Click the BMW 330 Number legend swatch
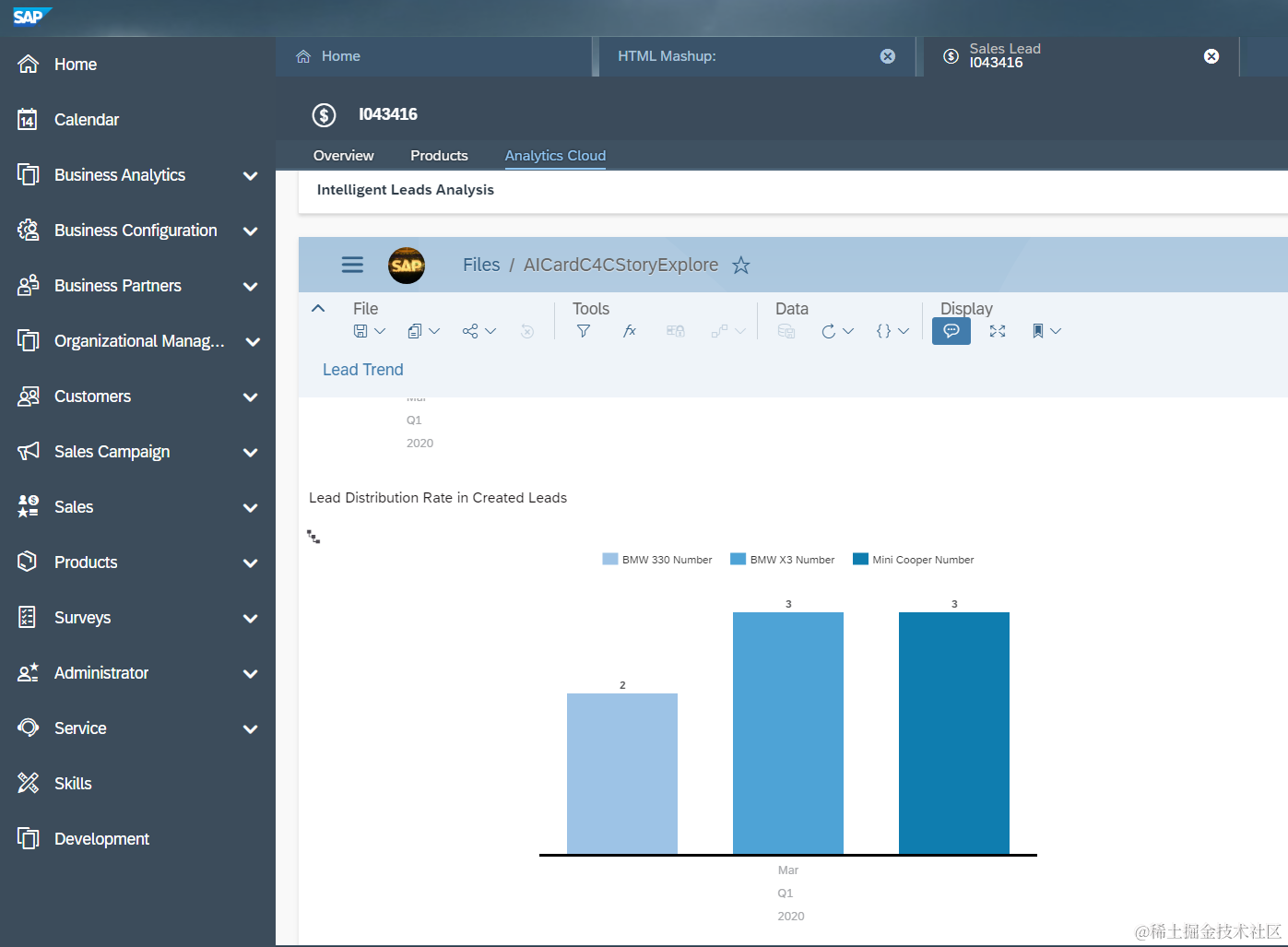The width and height of the screenshot is (1288, 947). (x=610, y=559)
